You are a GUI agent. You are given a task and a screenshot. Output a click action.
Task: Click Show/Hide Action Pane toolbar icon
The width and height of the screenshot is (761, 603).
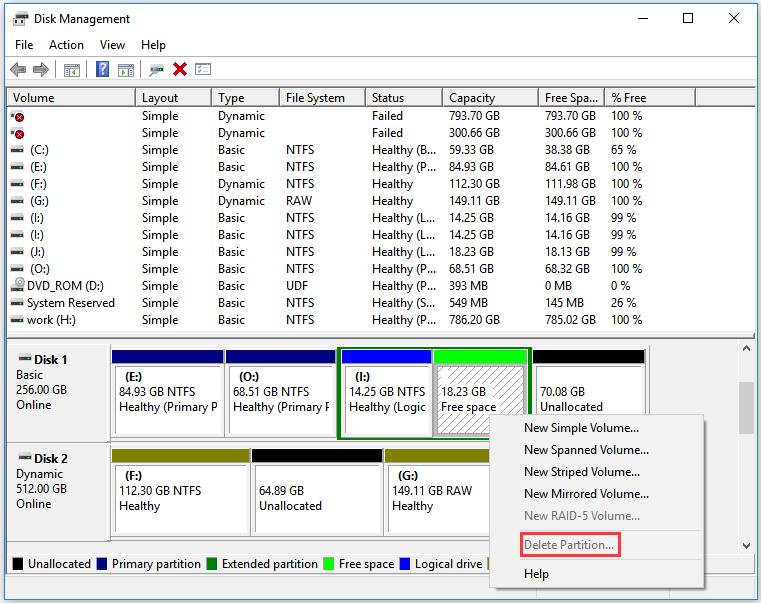tap(126, 70)
